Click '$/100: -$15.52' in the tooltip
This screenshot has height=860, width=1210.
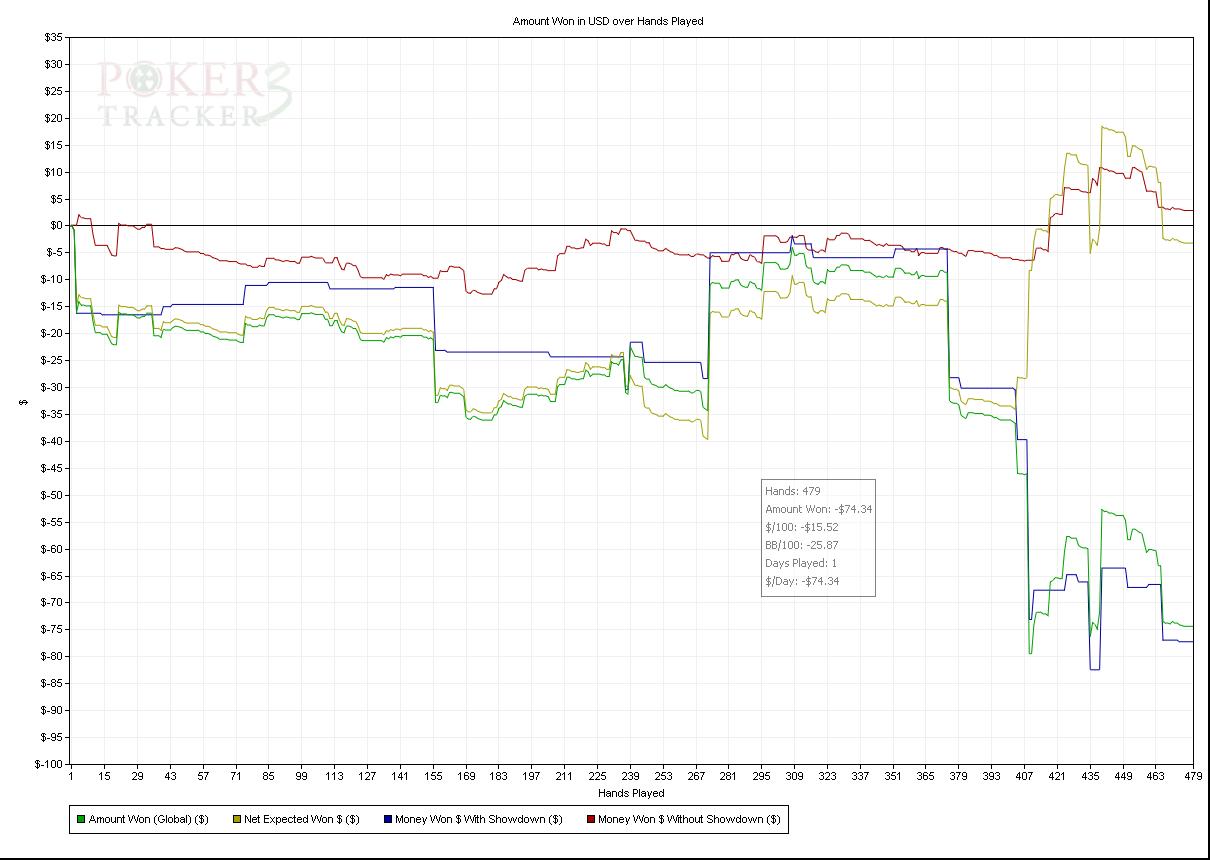click(802, 527)
